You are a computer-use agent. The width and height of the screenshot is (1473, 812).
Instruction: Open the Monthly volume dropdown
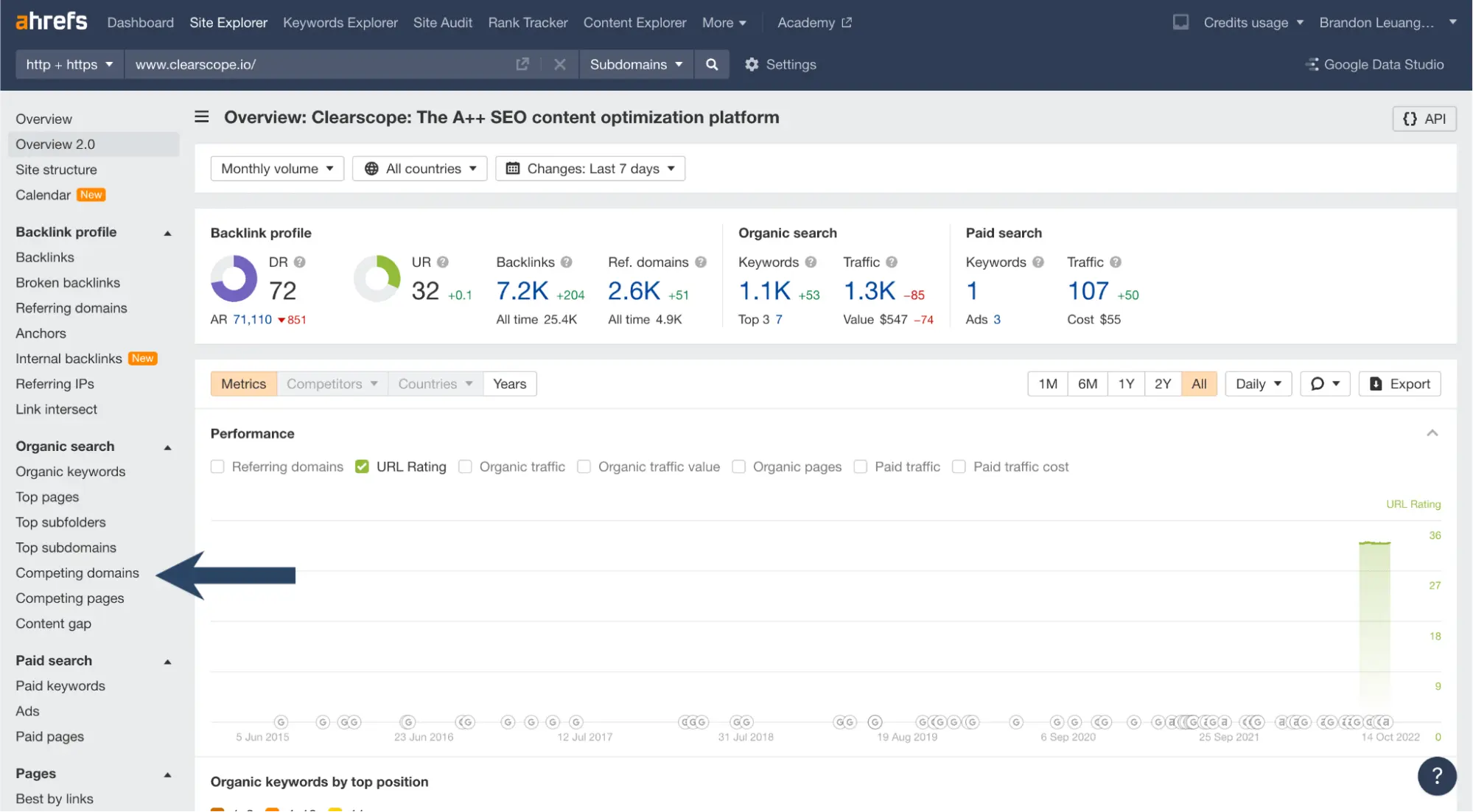point(277,169)
